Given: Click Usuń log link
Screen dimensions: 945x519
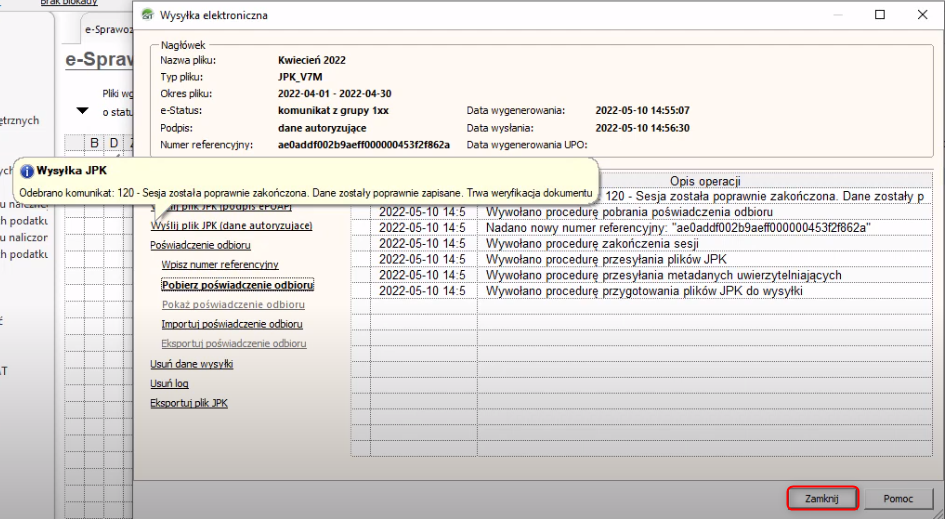Looking at the screenshot, I should [169, 383].
